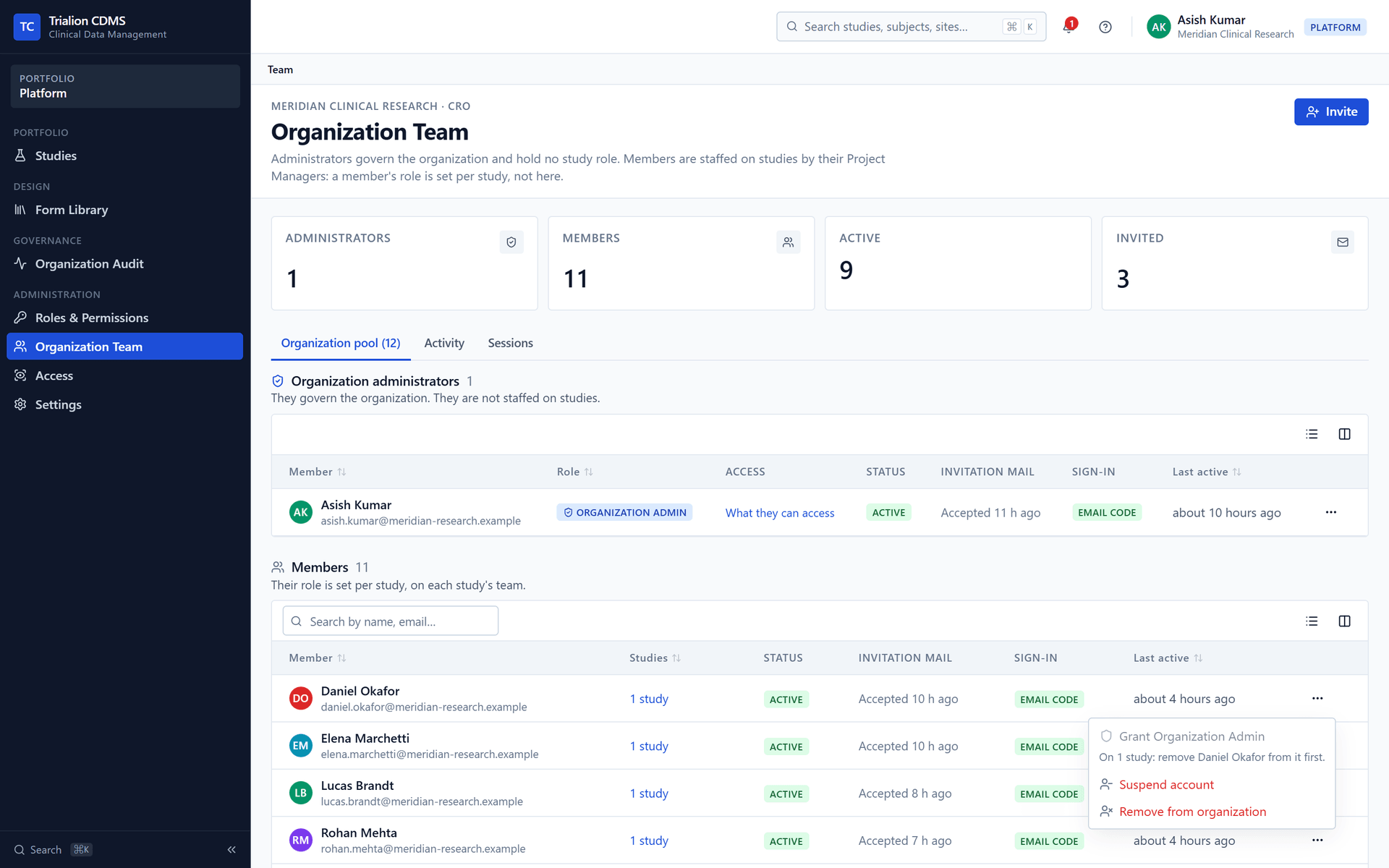Click the Trialion CDMS TC logo
This screenshot has width=1389, height=868.
[27, 27]
